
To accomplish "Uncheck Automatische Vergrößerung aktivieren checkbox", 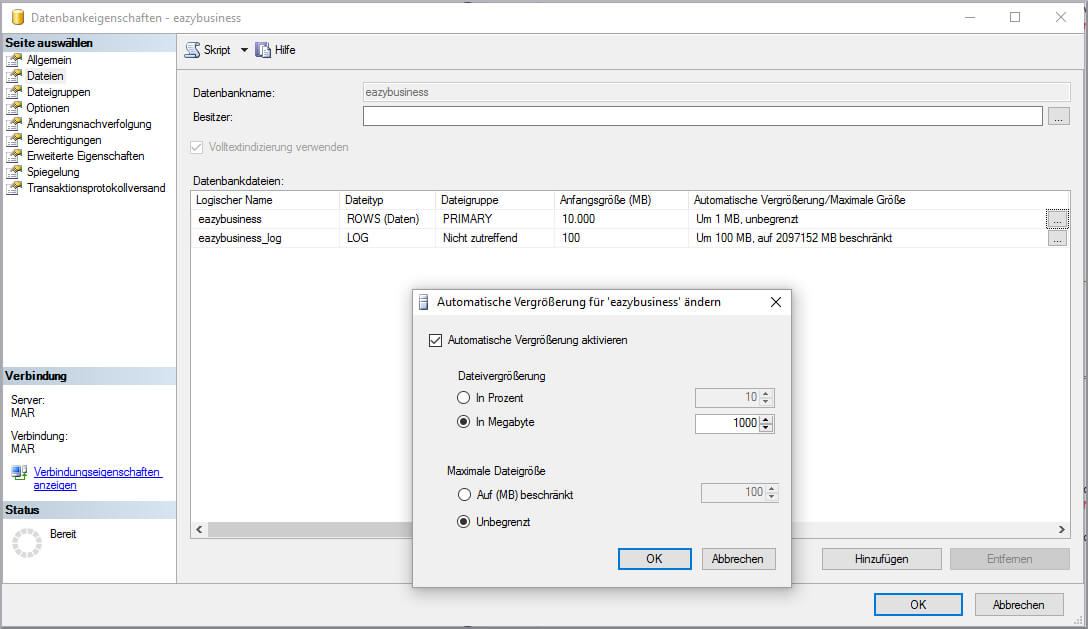I will click(435, 340).
